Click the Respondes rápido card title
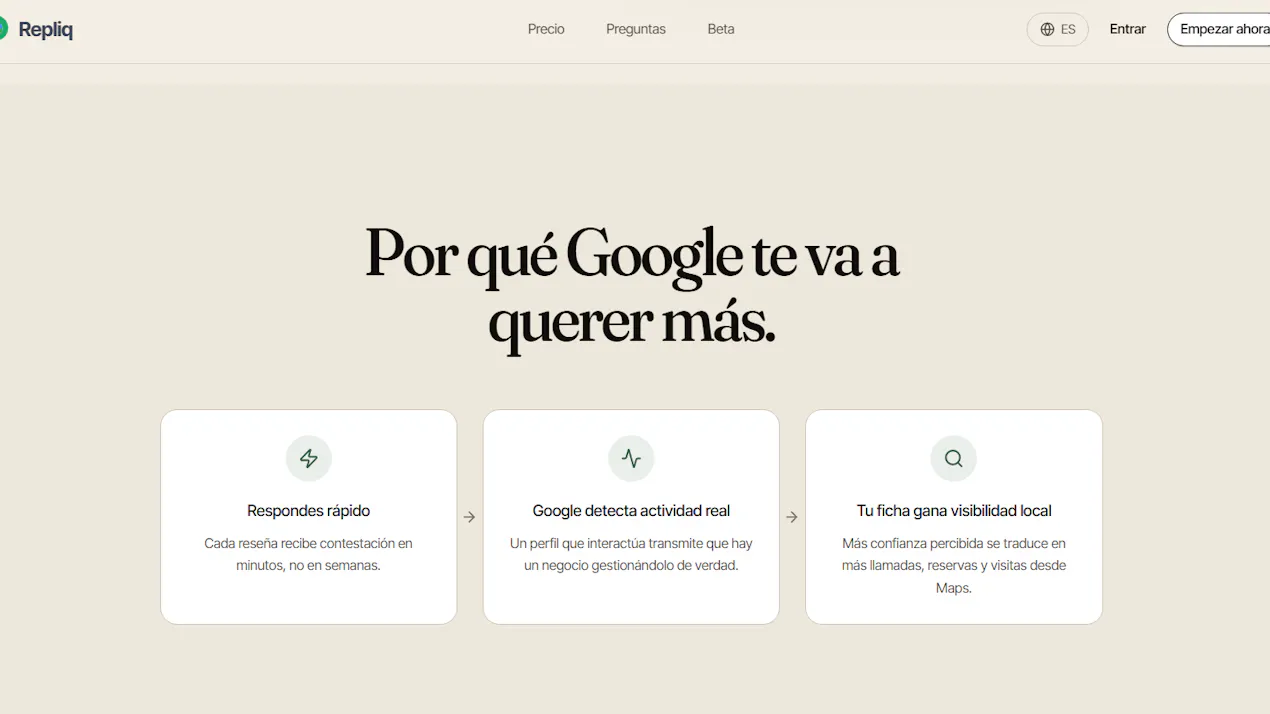 click(309, 511)
